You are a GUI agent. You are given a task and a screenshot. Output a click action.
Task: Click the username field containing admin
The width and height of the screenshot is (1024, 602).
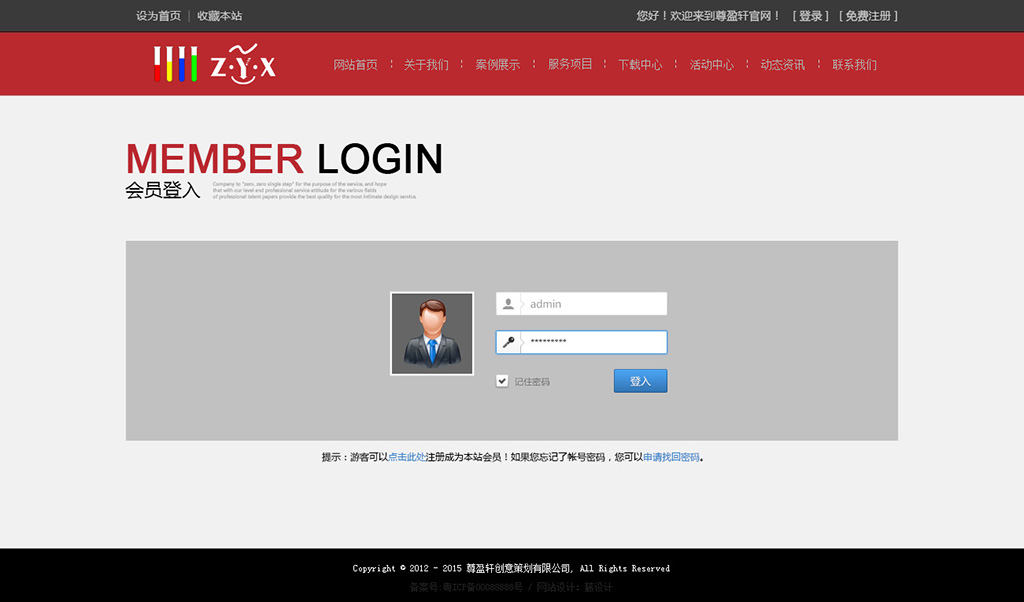594,304
